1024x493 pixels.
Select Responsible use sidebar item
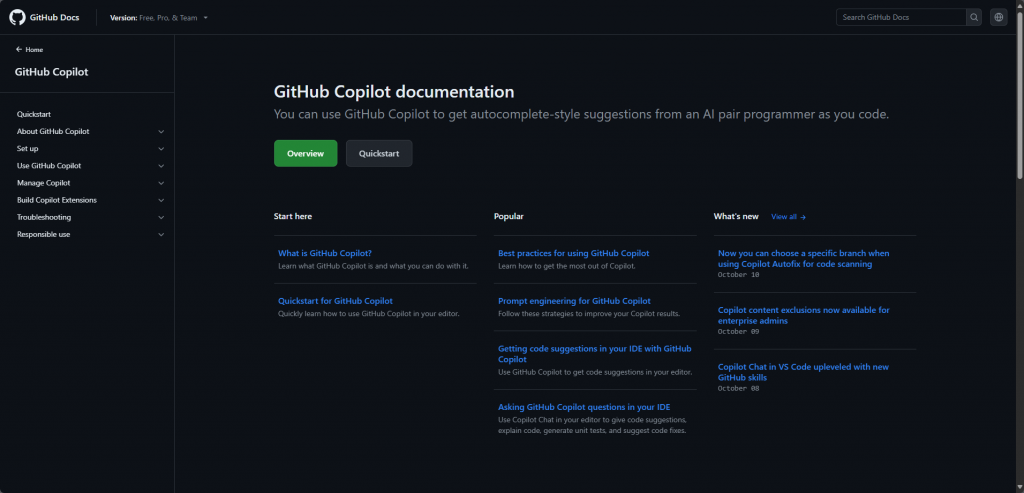tap(44, 234)
